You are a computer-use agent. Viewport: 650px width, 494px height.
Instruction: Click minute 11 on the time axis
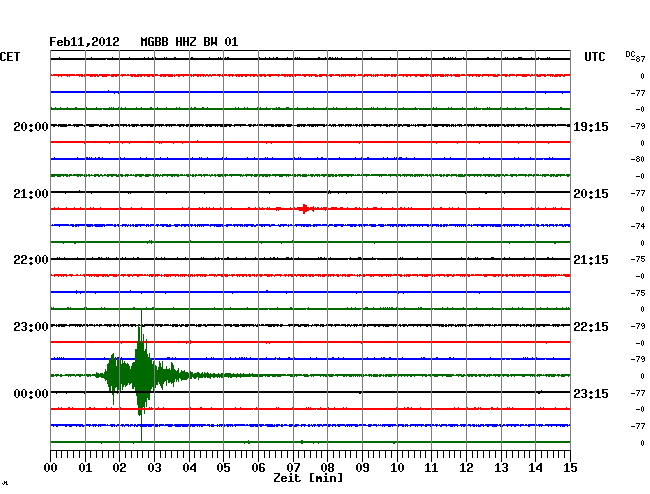point(431,468)
